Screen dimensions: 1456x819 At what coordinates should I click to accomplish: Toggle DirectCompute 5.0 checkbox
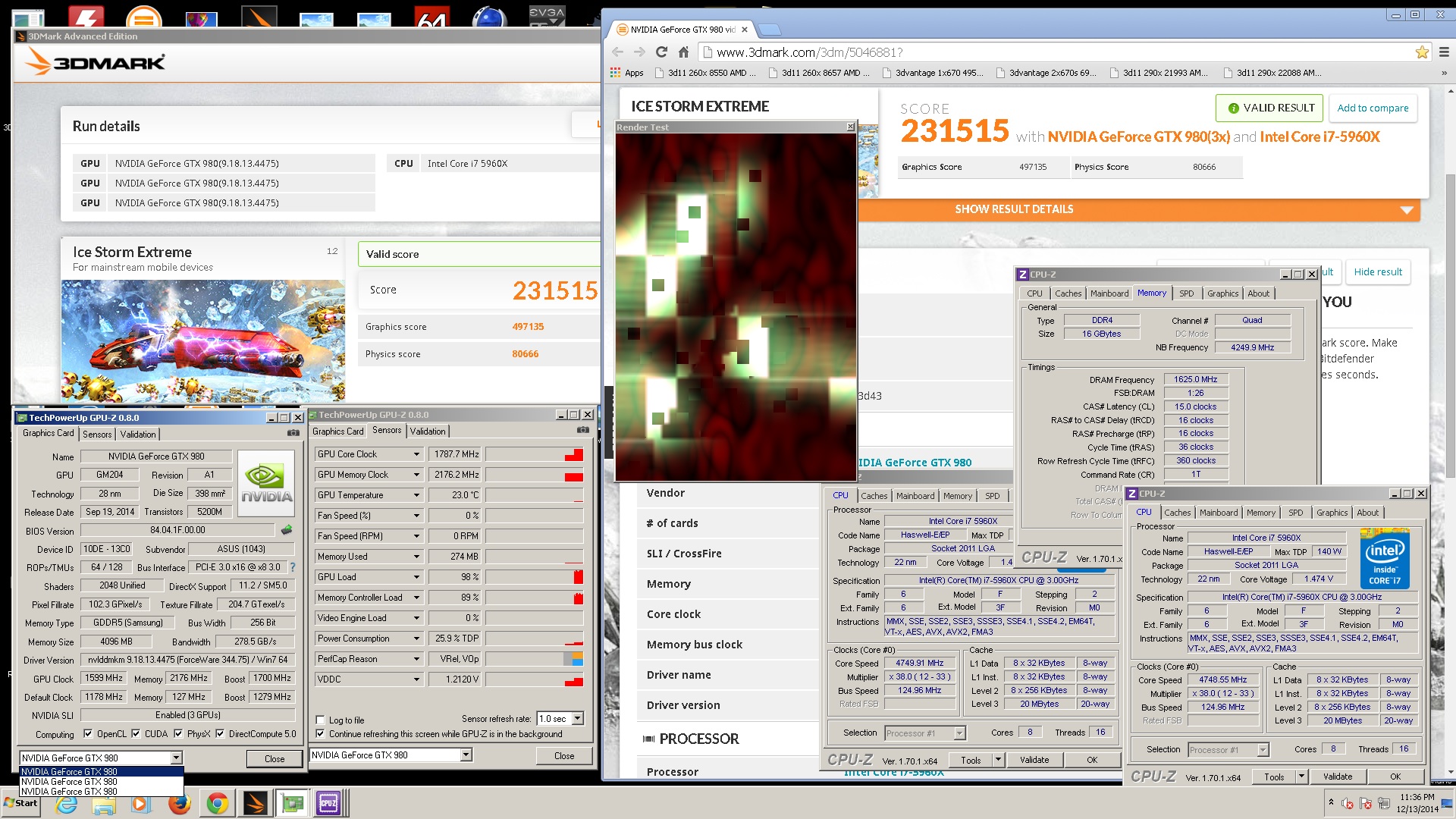click(220, 733)
